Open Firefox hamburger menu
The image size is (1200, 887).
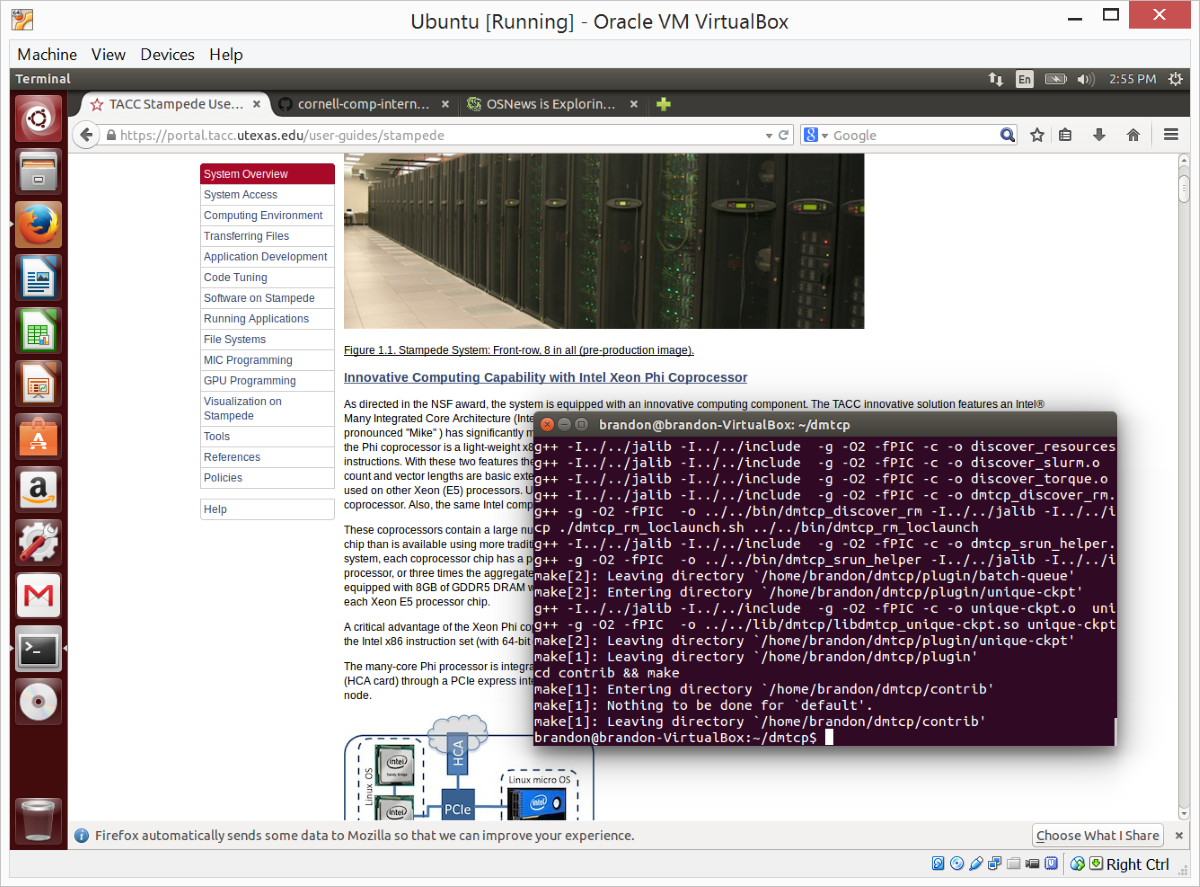1171,135
